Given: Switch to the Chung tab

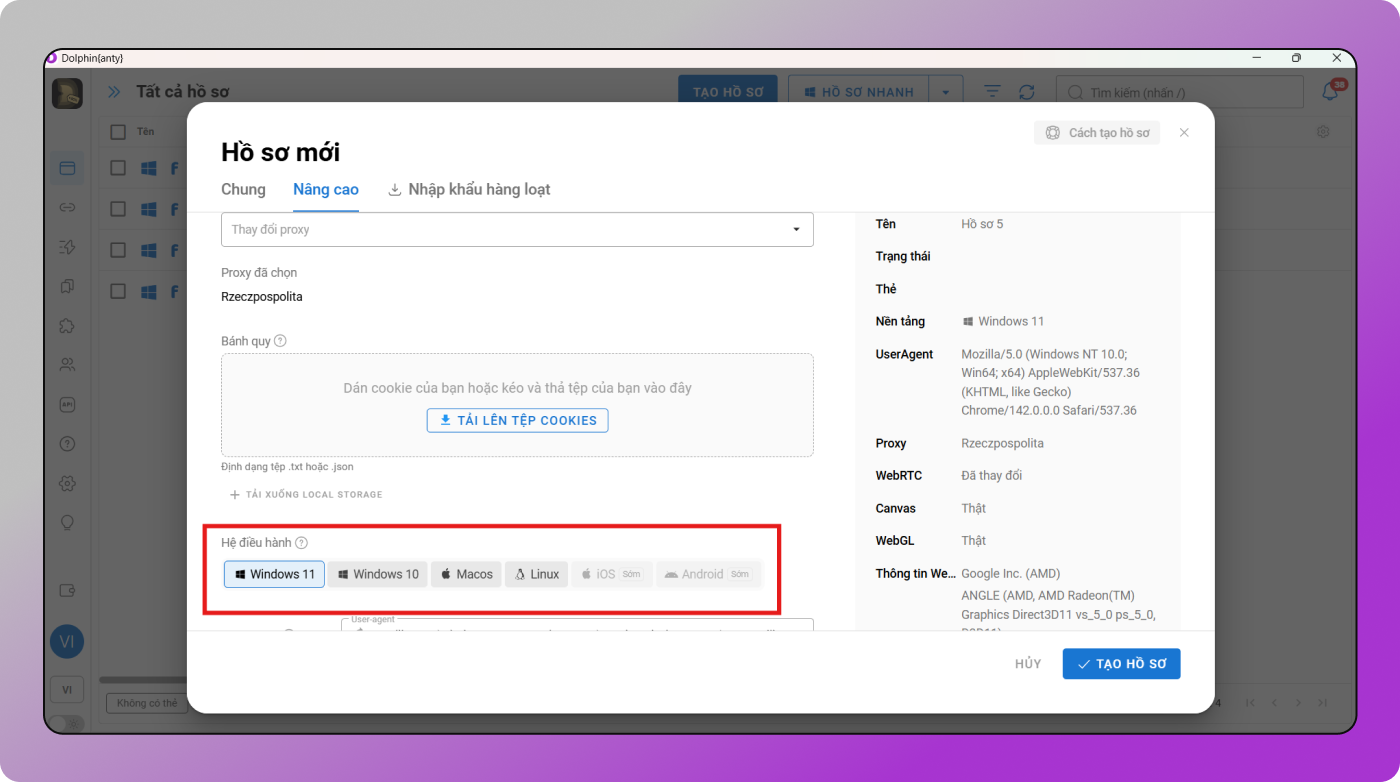Looking at the screenshot, I should (243, 189).
